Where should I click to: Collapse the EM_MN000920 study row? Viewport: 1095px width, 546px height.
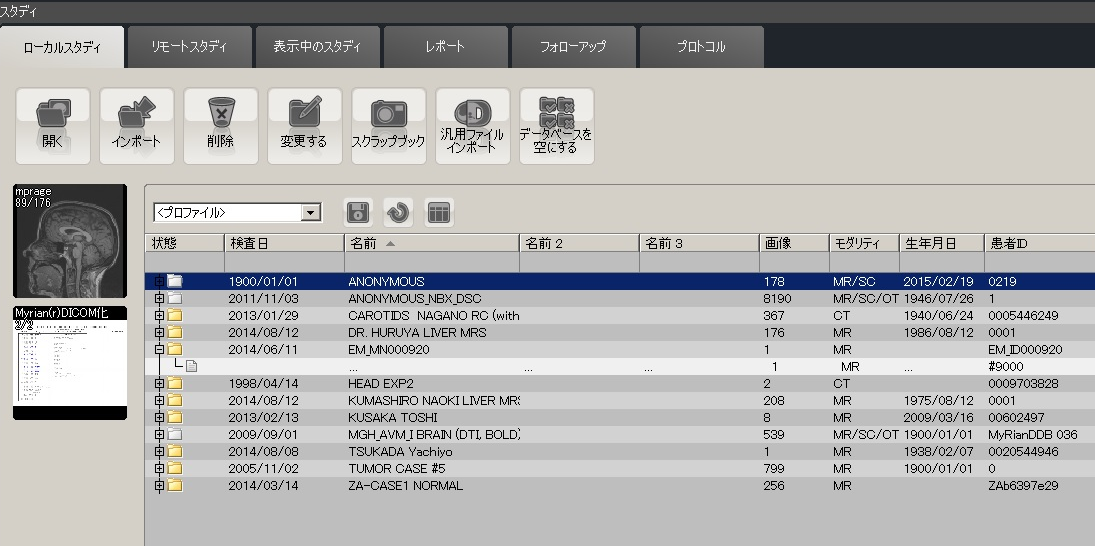158,350
